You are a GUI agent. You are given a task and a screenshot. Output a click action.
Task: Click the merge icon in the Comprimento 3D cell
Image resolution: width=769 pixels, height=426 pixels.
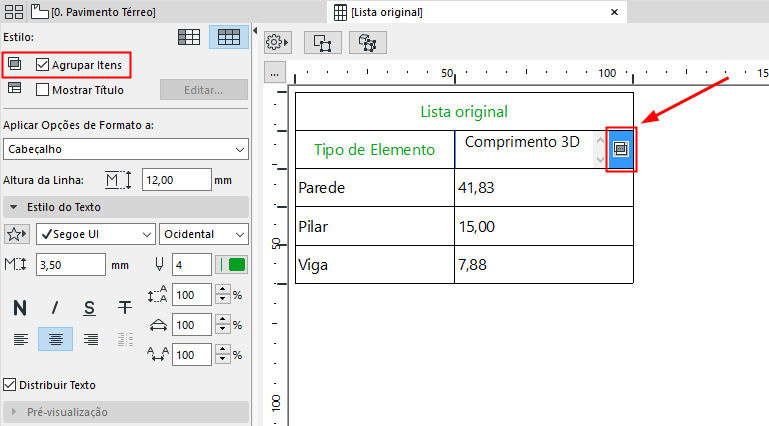[x=620, y=148]
